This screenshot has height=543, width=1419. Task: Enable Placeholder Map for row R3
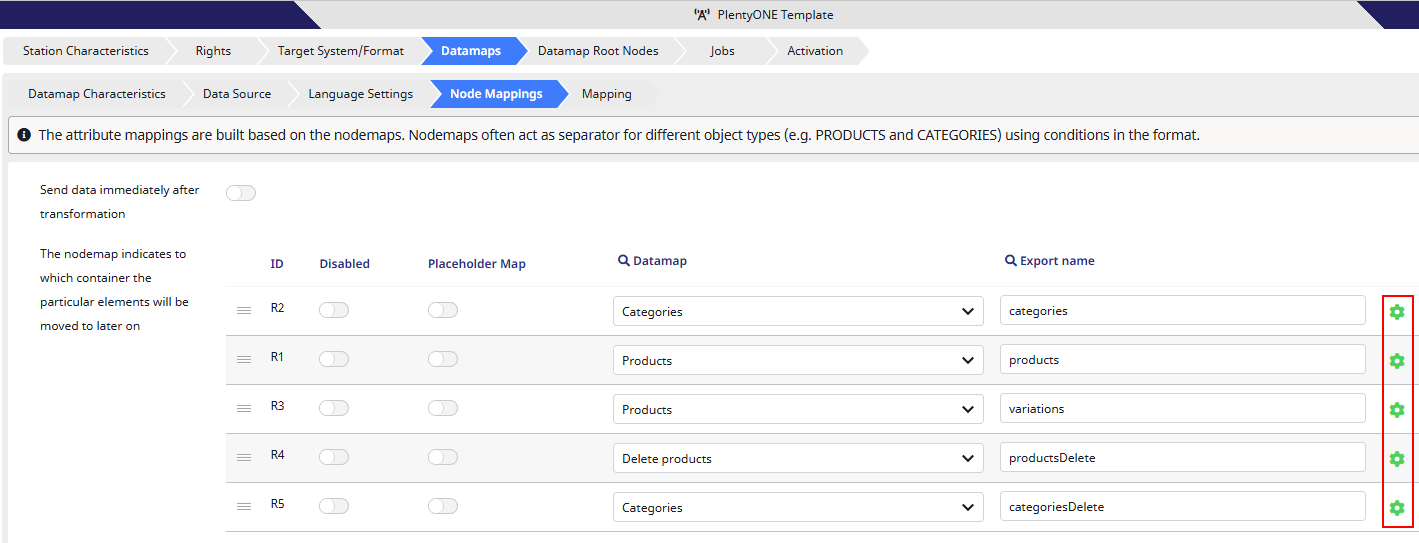(443, 408)
